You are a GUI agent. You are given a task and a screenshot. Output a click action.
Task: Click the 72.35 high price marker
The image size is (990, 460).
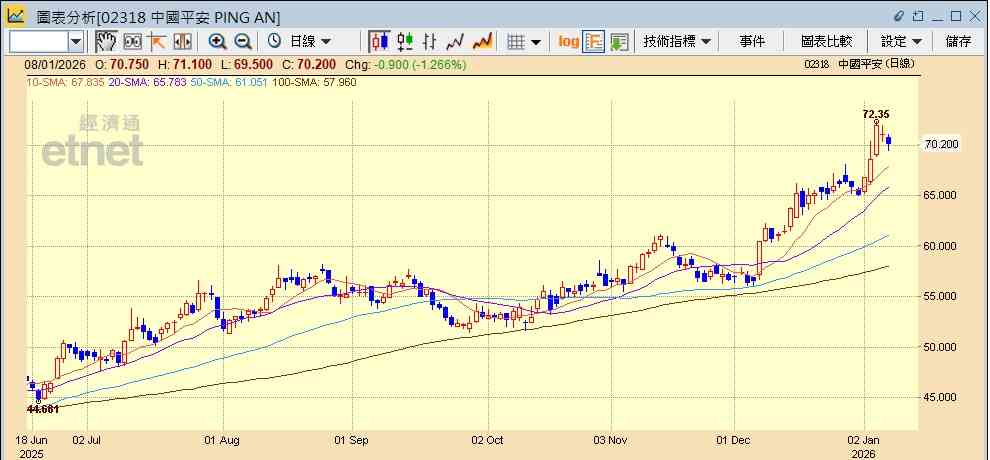(x=876, y=114)
